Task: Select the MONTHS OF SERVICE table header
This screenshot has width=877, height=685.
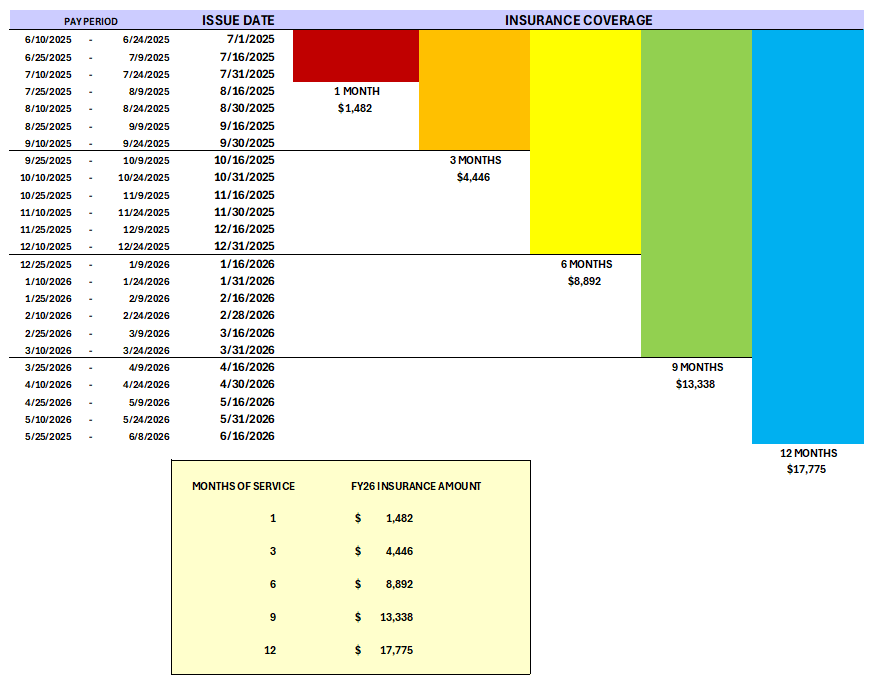Action: tap(244, 485)
